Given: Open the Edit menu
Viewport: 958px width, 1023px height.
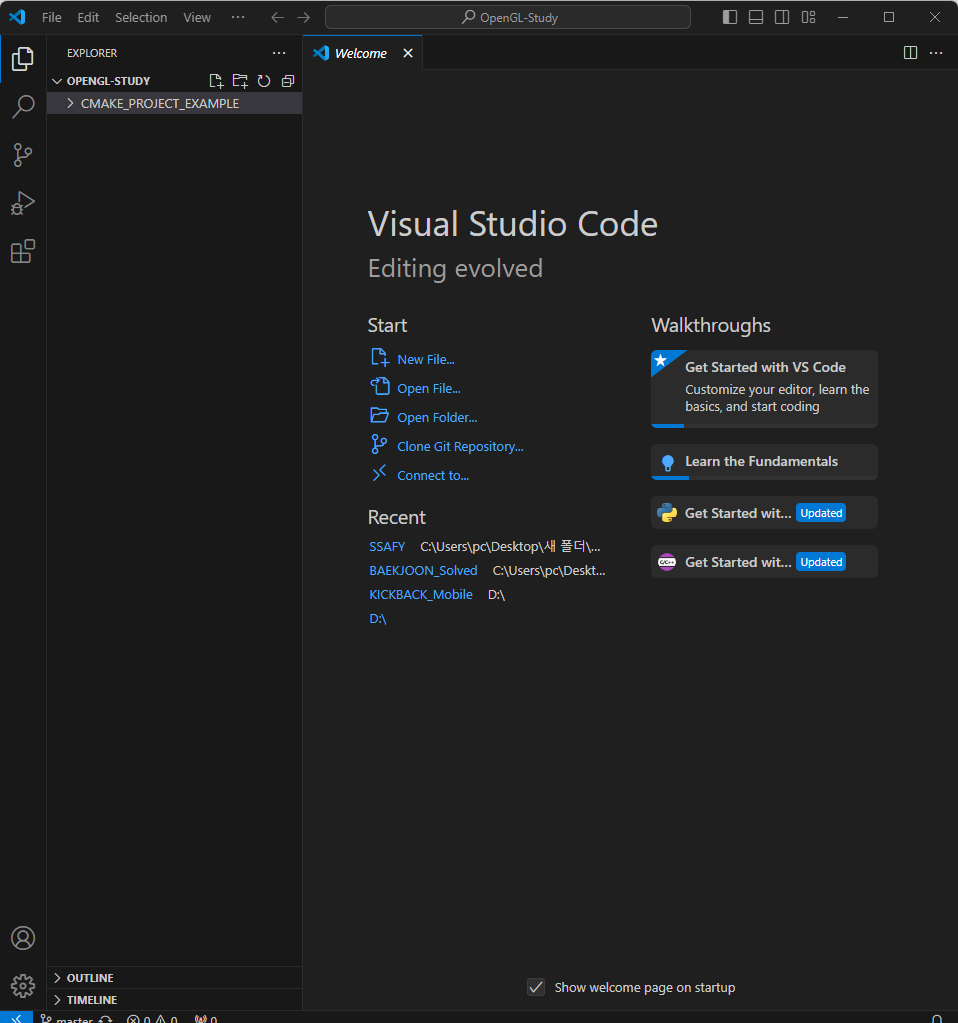Looking at the screenshot, I should coord(88,18).
